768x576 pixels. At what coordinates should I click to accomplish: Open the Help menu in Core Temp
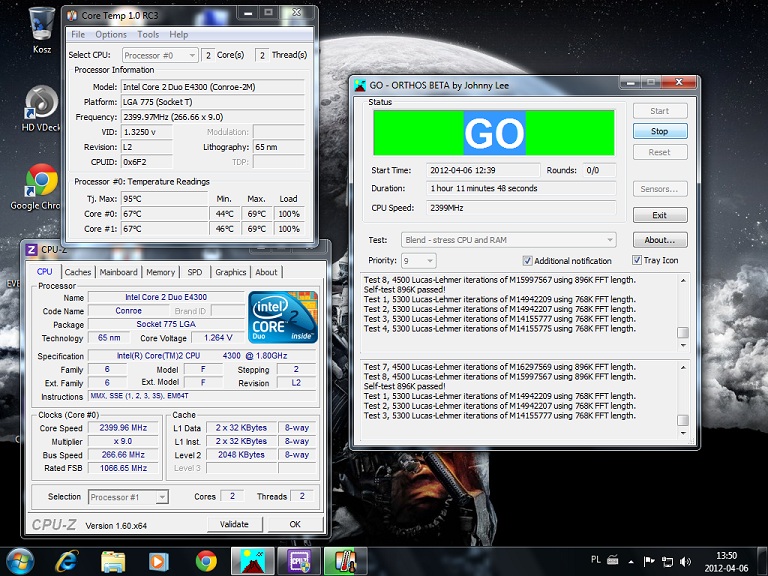tap(179, 34)
